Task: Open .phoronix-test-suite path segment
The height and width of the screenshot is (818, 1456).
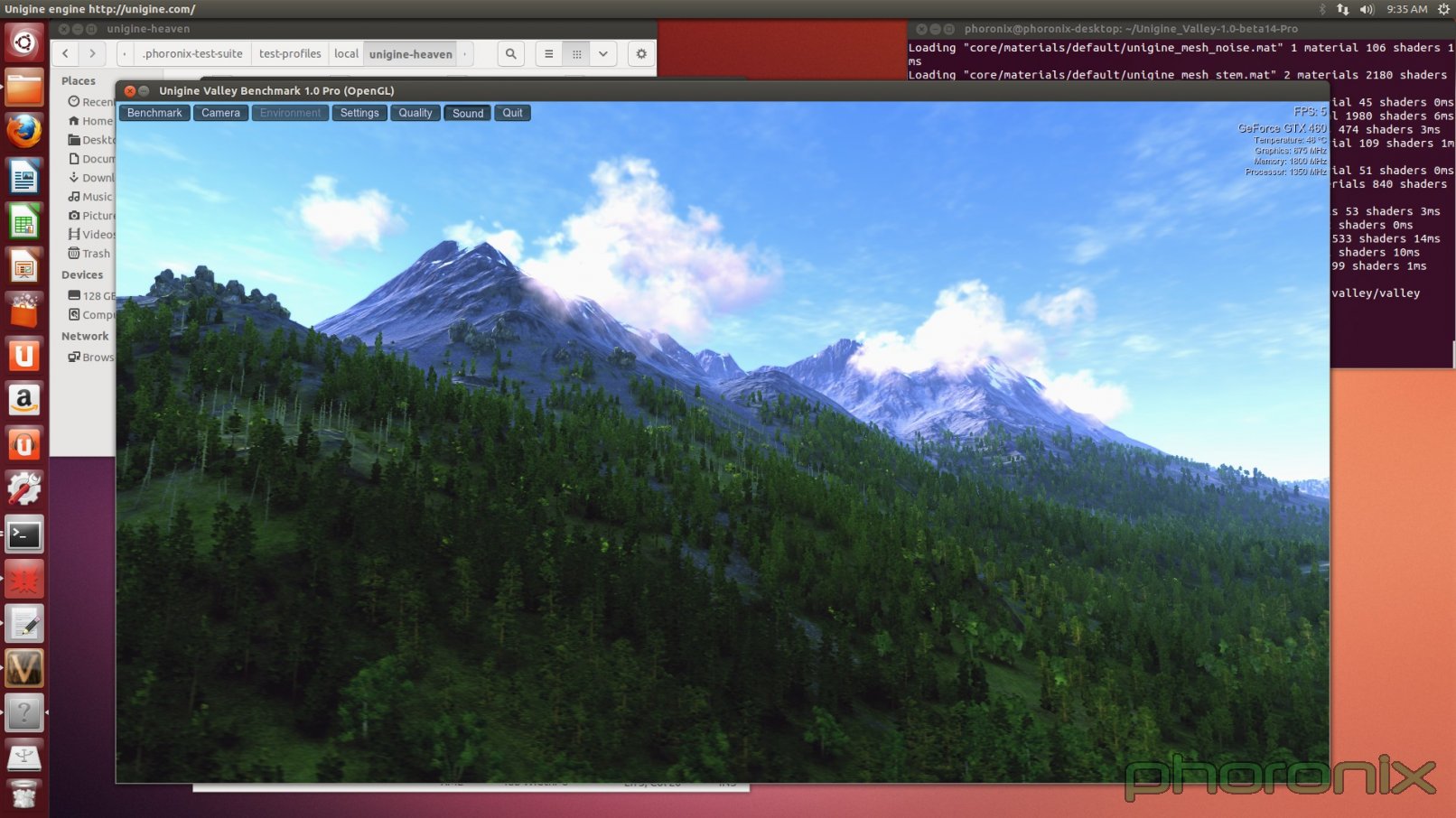Action: tap(192, 54)
